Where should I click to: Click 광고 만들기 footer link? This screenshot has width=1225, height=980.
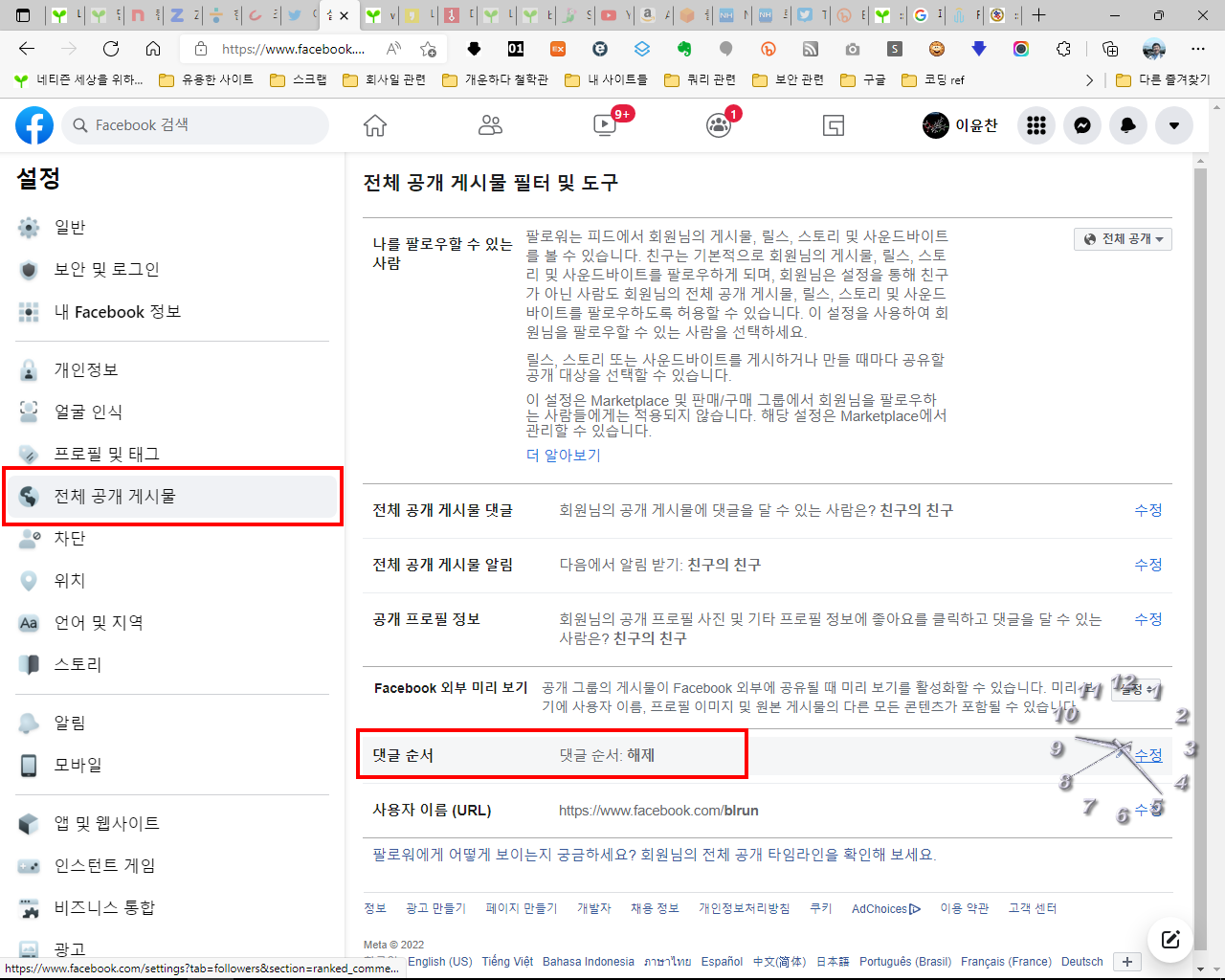tap(435, 908)
